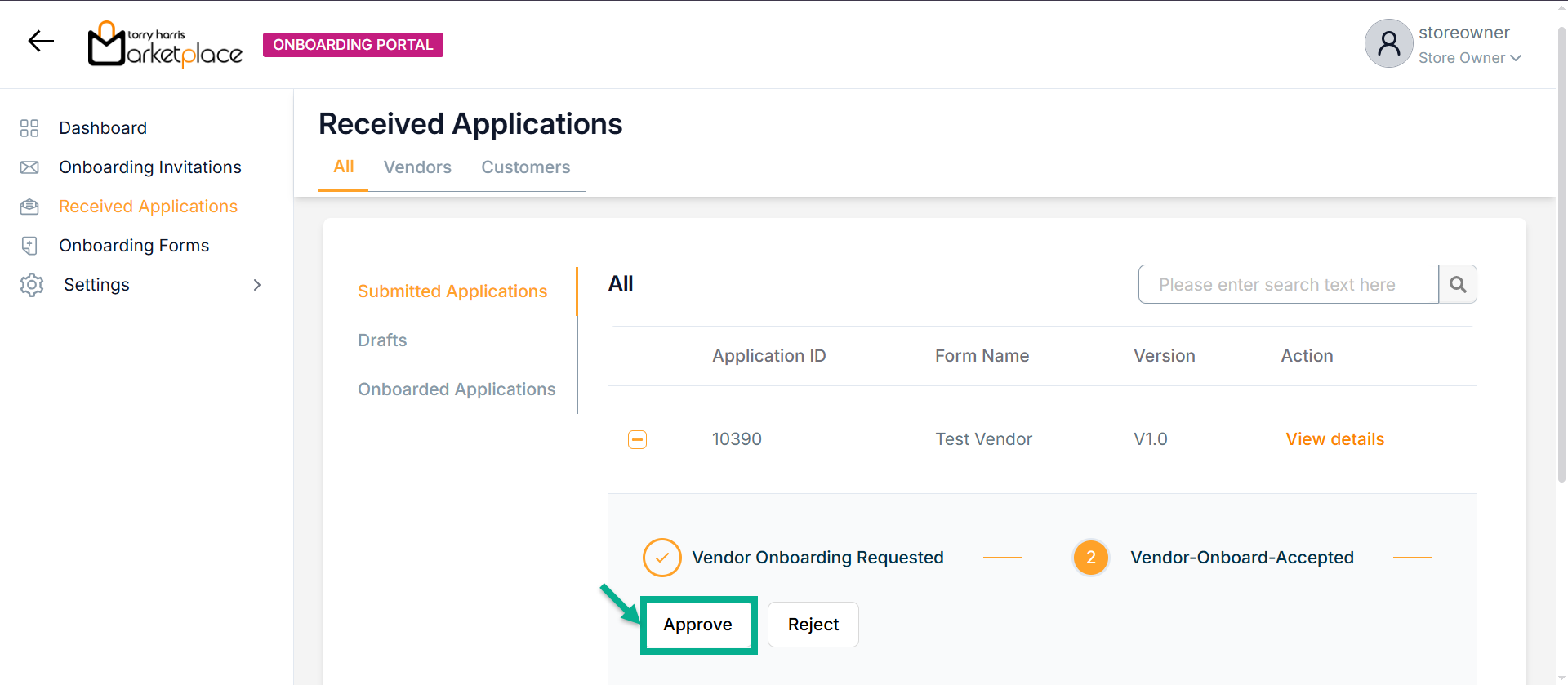Open the Onboarded Applications section

click(x=457, y=389)
